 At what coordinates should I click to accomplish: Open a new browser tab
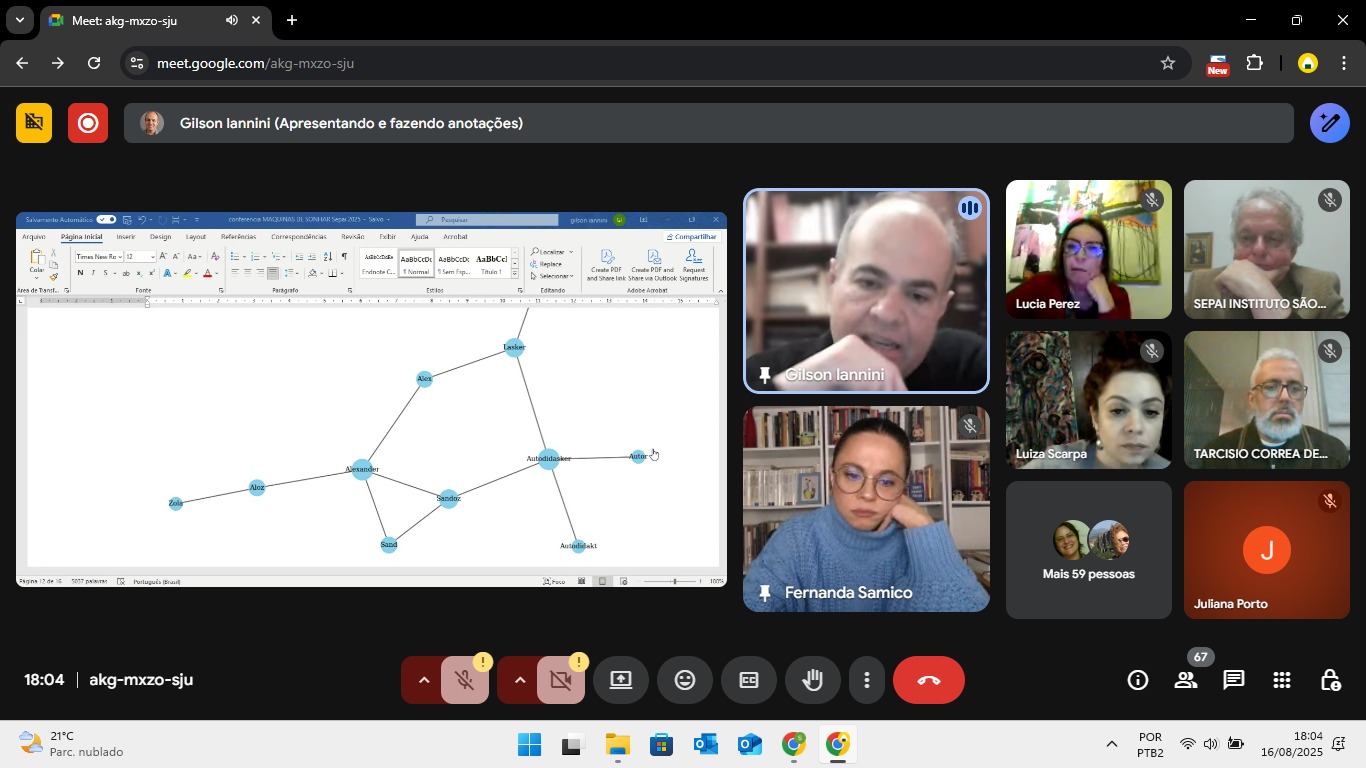pyautogui.click(x=292, y=20)
